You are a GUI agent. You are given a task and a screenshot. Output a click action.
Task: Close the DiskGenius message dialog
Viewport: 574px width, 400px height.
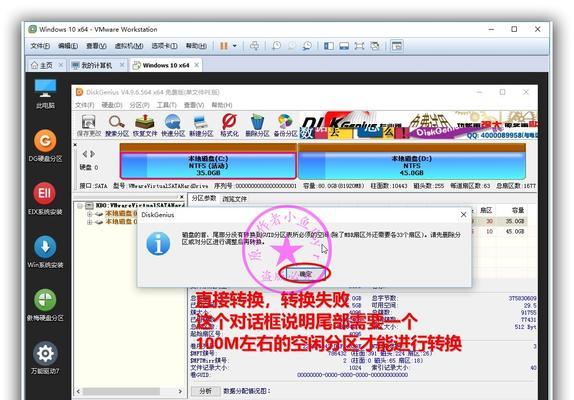(463, 214)
